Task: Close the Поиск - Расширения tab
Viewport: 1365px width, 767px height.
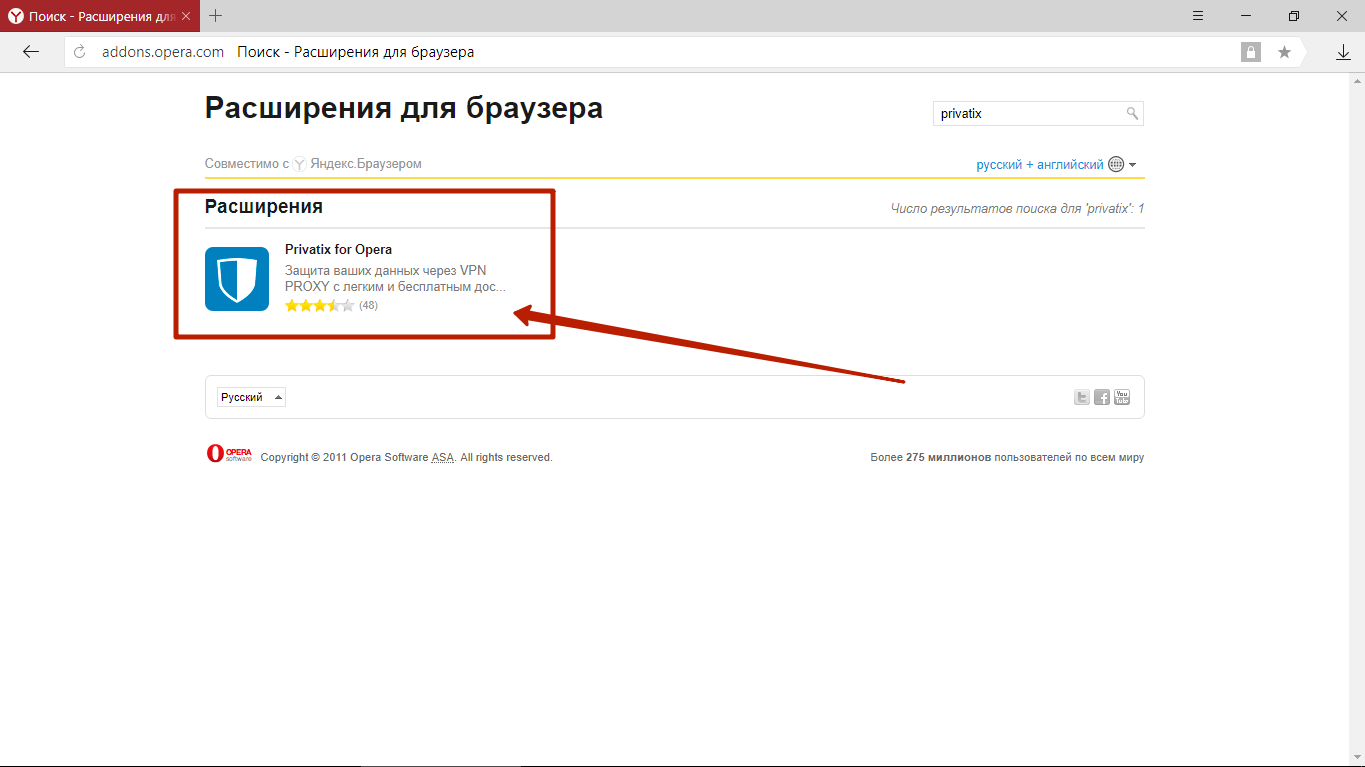Action: coord(186,16)
